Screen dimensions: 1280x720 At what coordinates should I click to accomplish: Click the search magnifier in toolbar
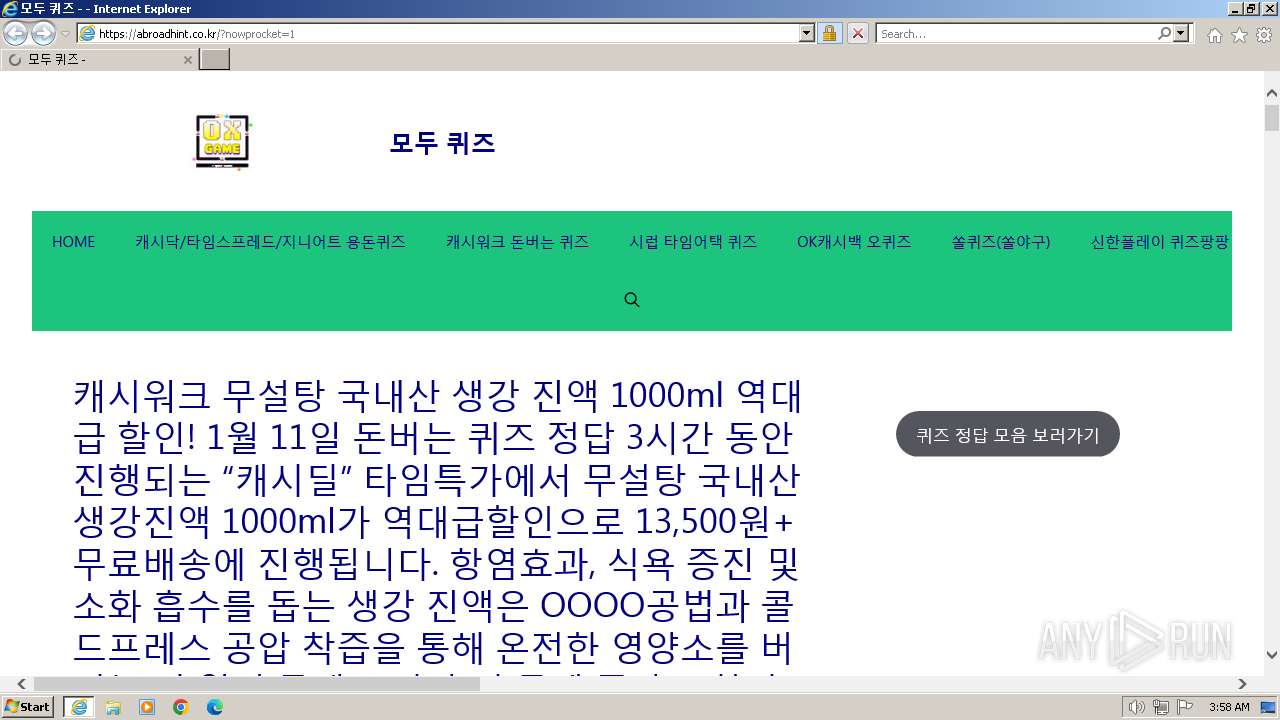tap(1164, 33)
